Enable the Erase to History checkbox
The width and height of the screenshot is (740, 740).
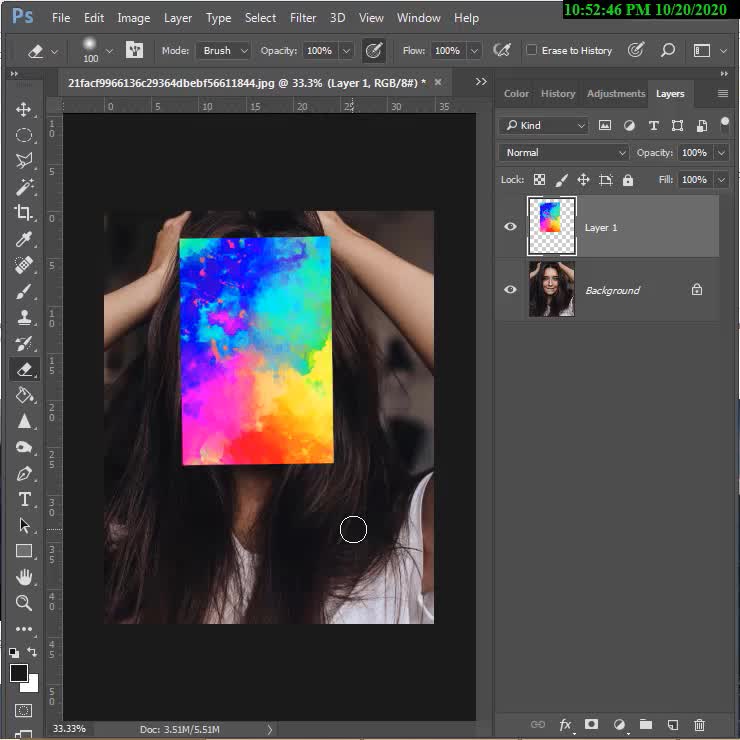click(x=532, y=50)
